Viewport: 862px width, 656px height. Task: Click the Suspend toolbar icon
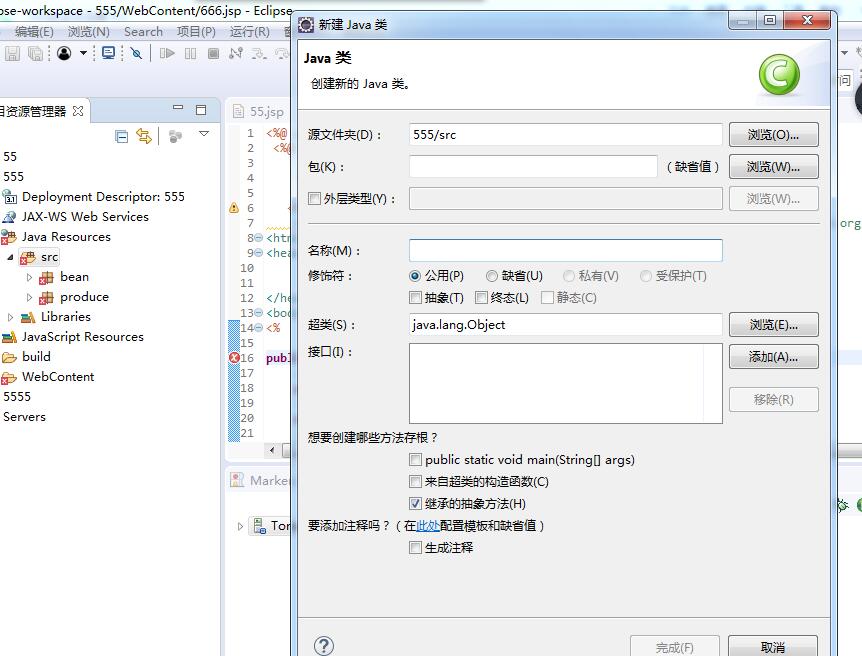click(190, 53)
